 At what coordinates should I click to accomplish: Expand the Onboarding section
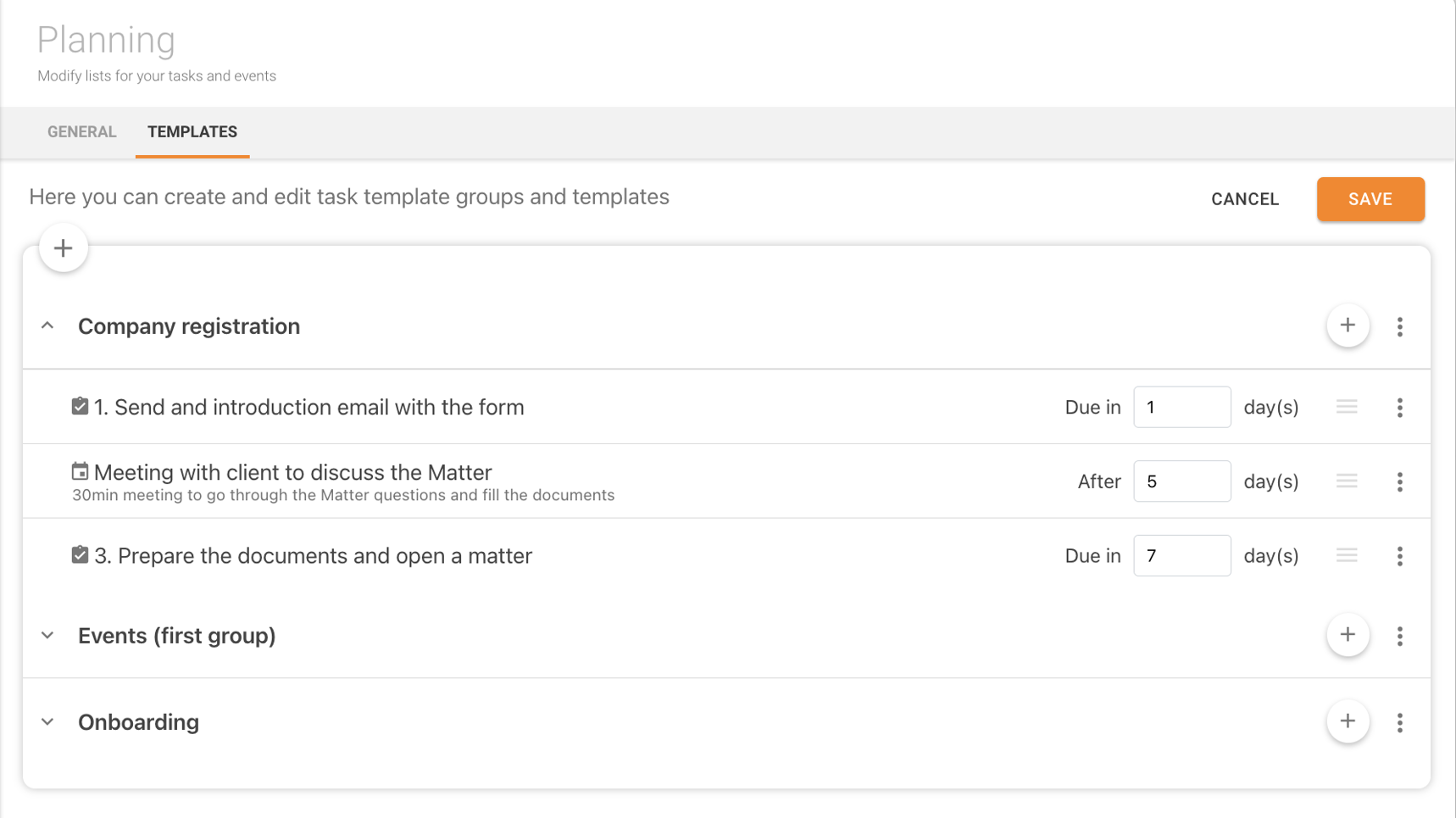47,721
